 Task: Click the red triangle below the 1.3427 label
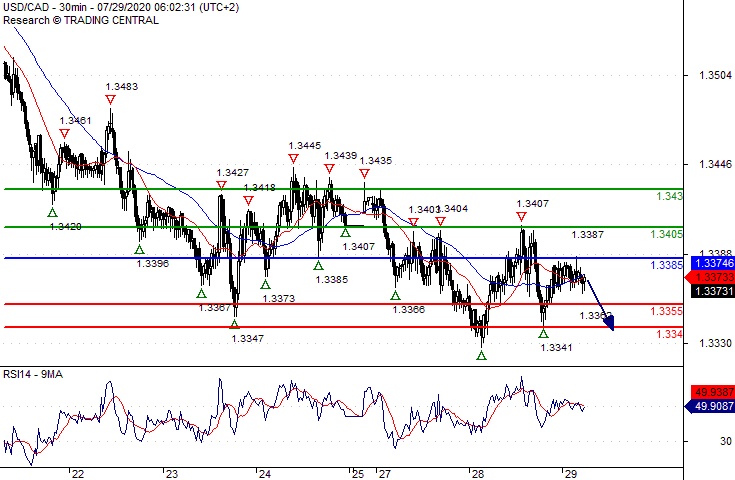221,186
